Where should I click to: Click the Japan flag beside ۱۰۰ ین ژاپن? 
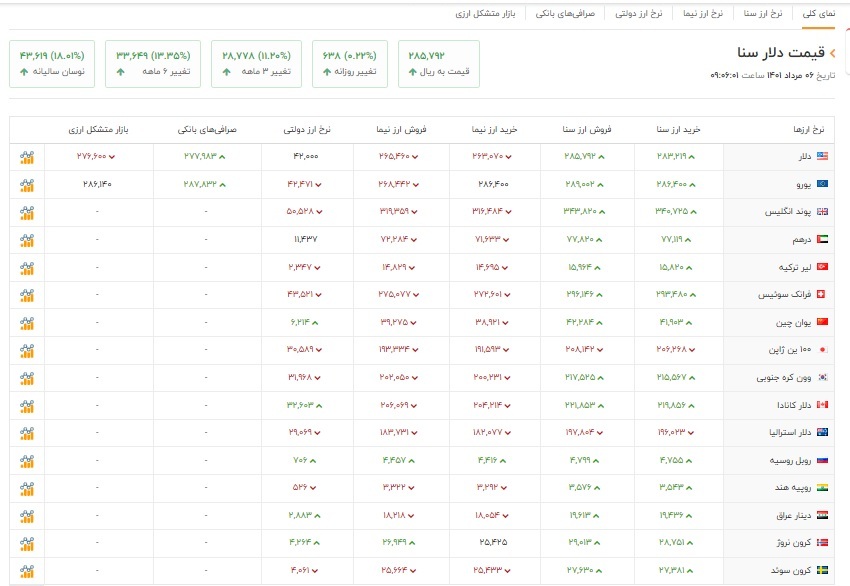tap(822, 350)
